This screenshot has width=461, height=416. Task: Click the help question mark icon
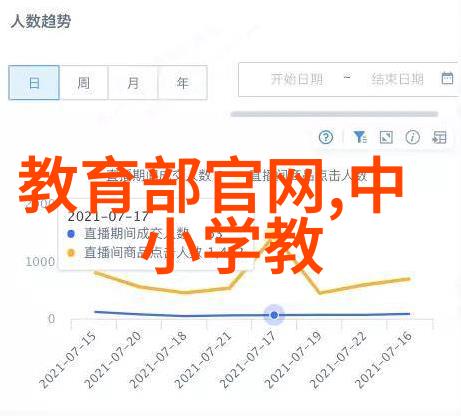coord(326,137)
